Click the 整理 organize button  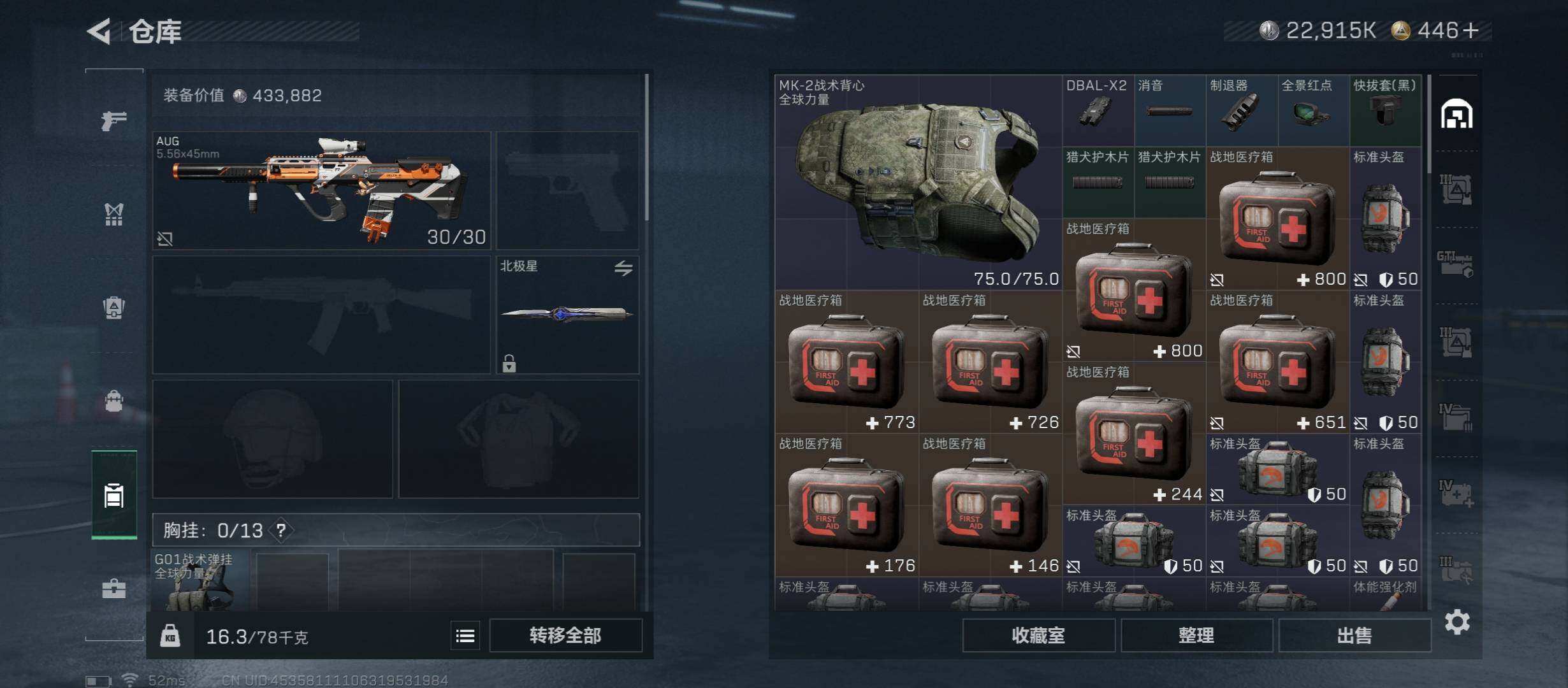click(1196, 636)
